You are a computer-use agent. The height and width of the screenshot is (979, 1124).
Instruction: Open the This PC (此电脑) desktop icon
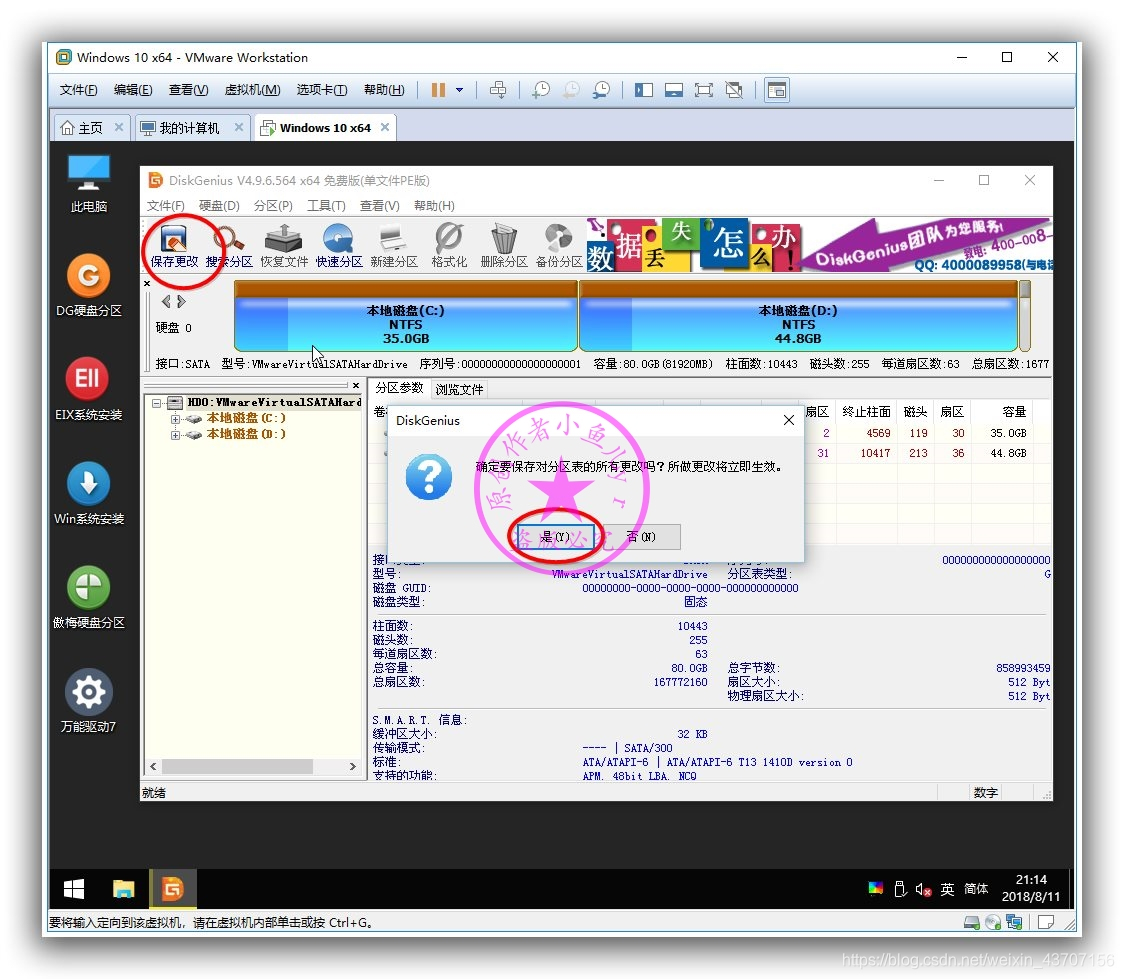point(89,184)
